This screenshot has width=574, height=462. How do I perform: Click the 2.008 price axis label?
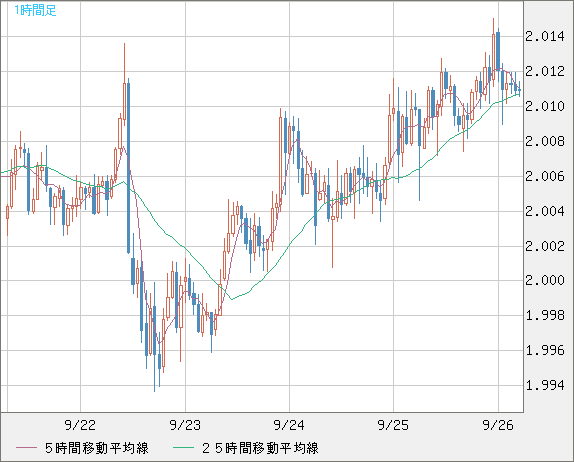point(545,141)
